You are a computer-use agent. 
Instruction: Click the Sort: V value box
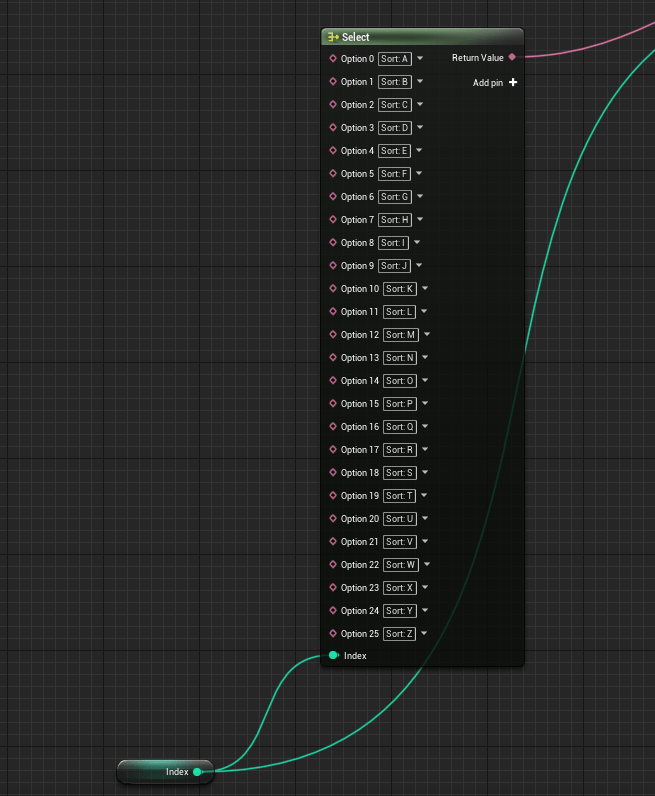click(400, 542)
